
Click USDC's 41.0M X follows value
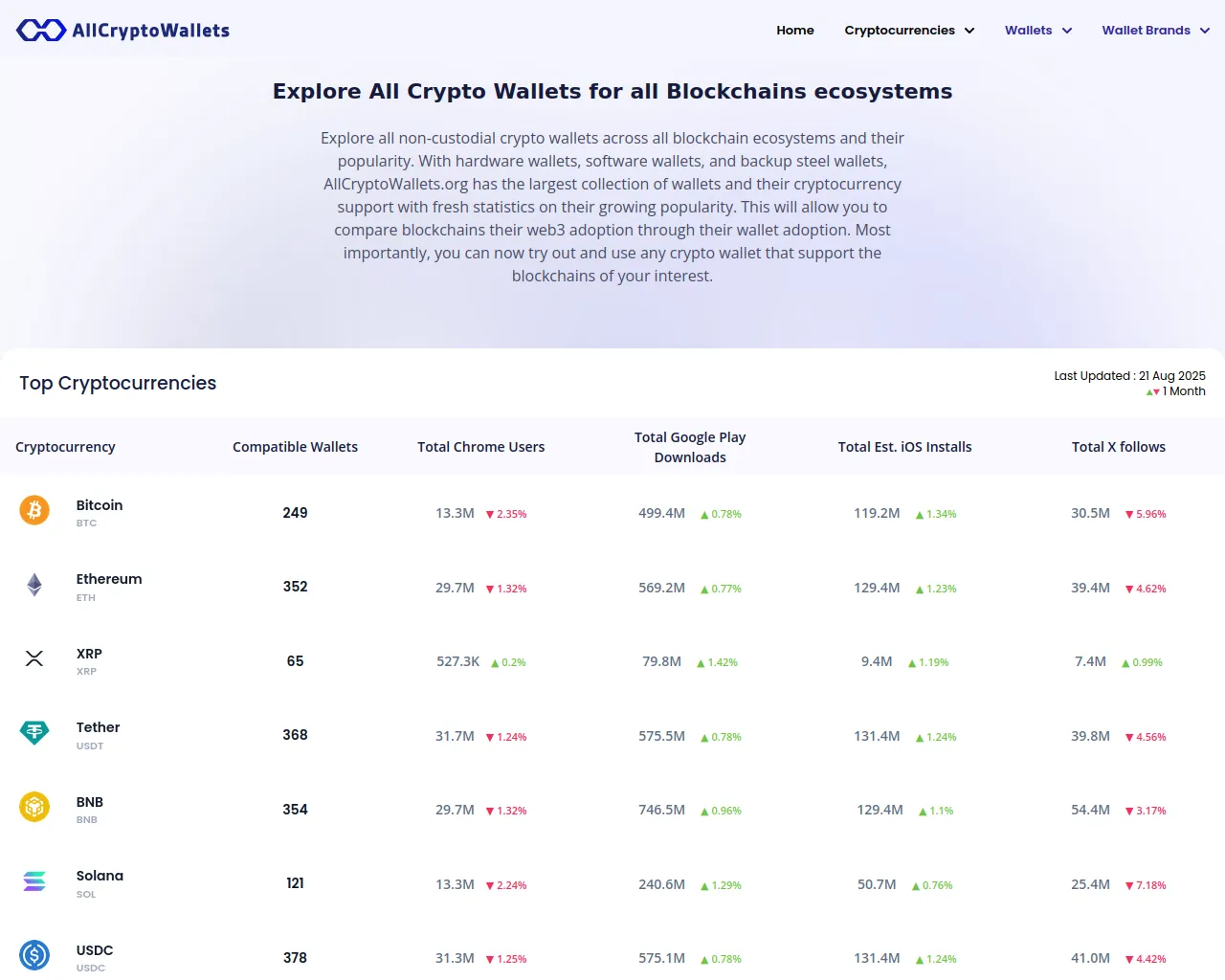pos(1090,958)
